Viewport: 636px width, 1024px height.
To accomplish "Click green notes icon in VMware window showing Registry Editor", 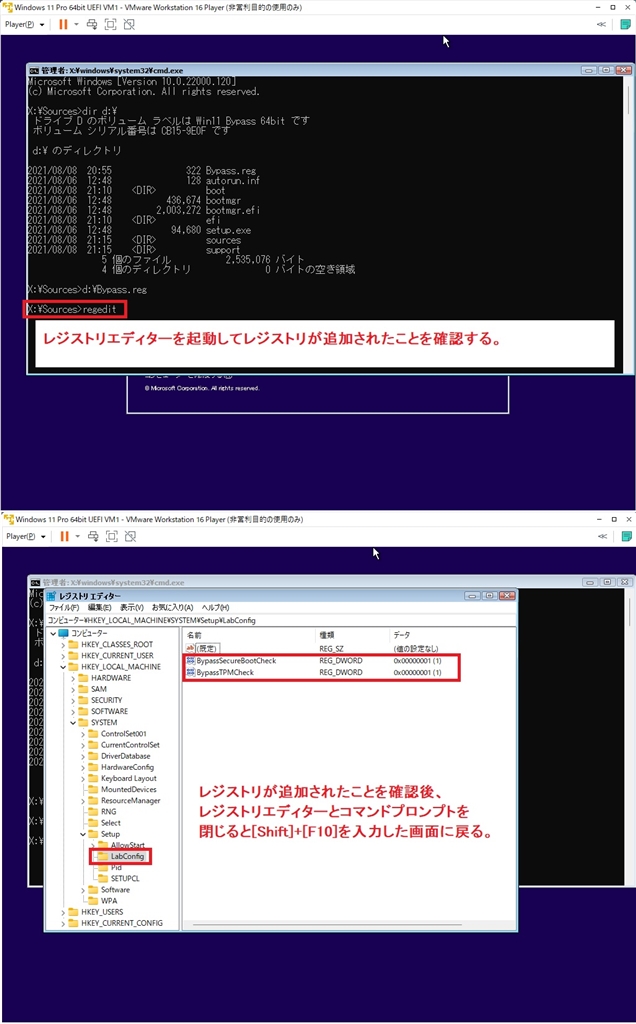I will 626,536.
